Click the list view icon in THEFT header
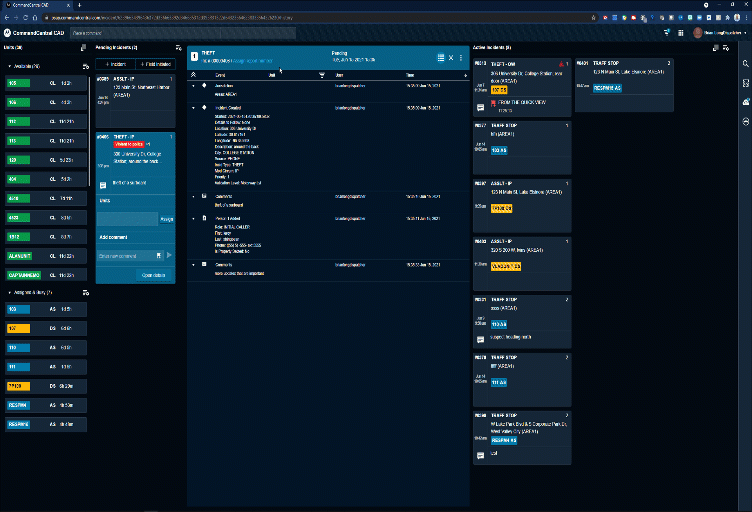The height and width of the screenshot is (512, 752). point(439,58)
